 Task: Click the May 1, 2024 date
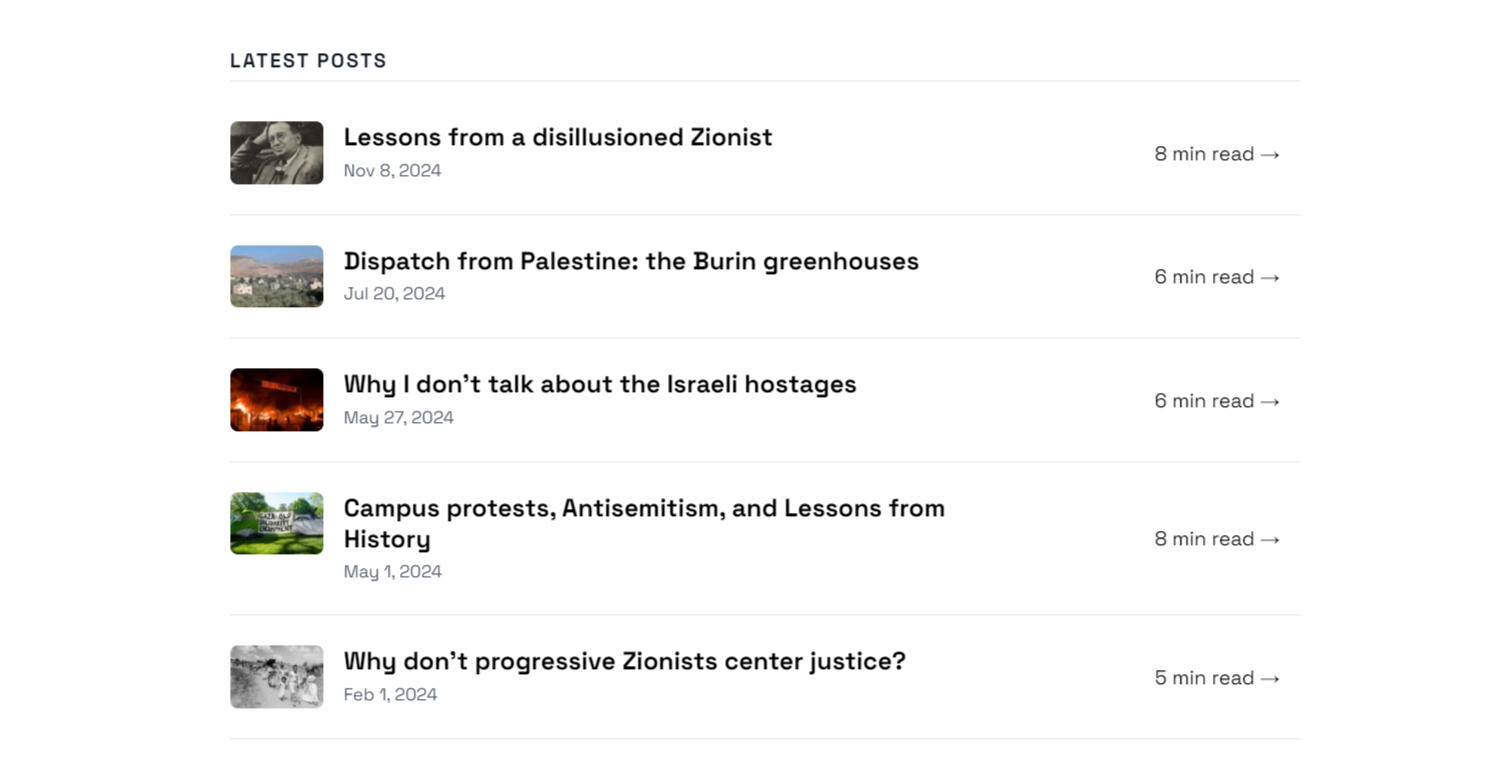[x=392, y=572]
